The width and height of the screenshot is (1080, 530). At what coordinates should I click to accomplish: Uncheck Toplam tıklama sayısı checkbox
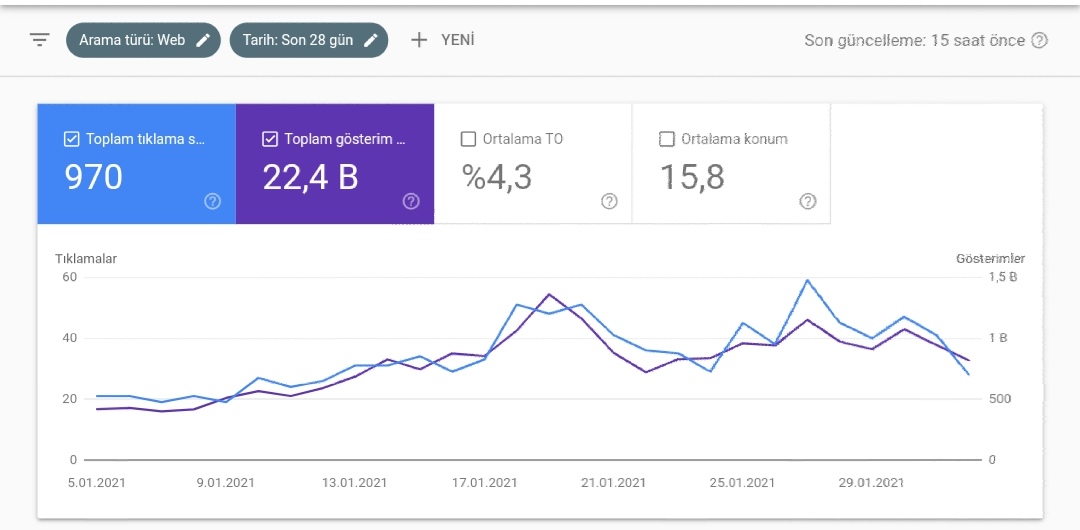(x=71, y=139)
